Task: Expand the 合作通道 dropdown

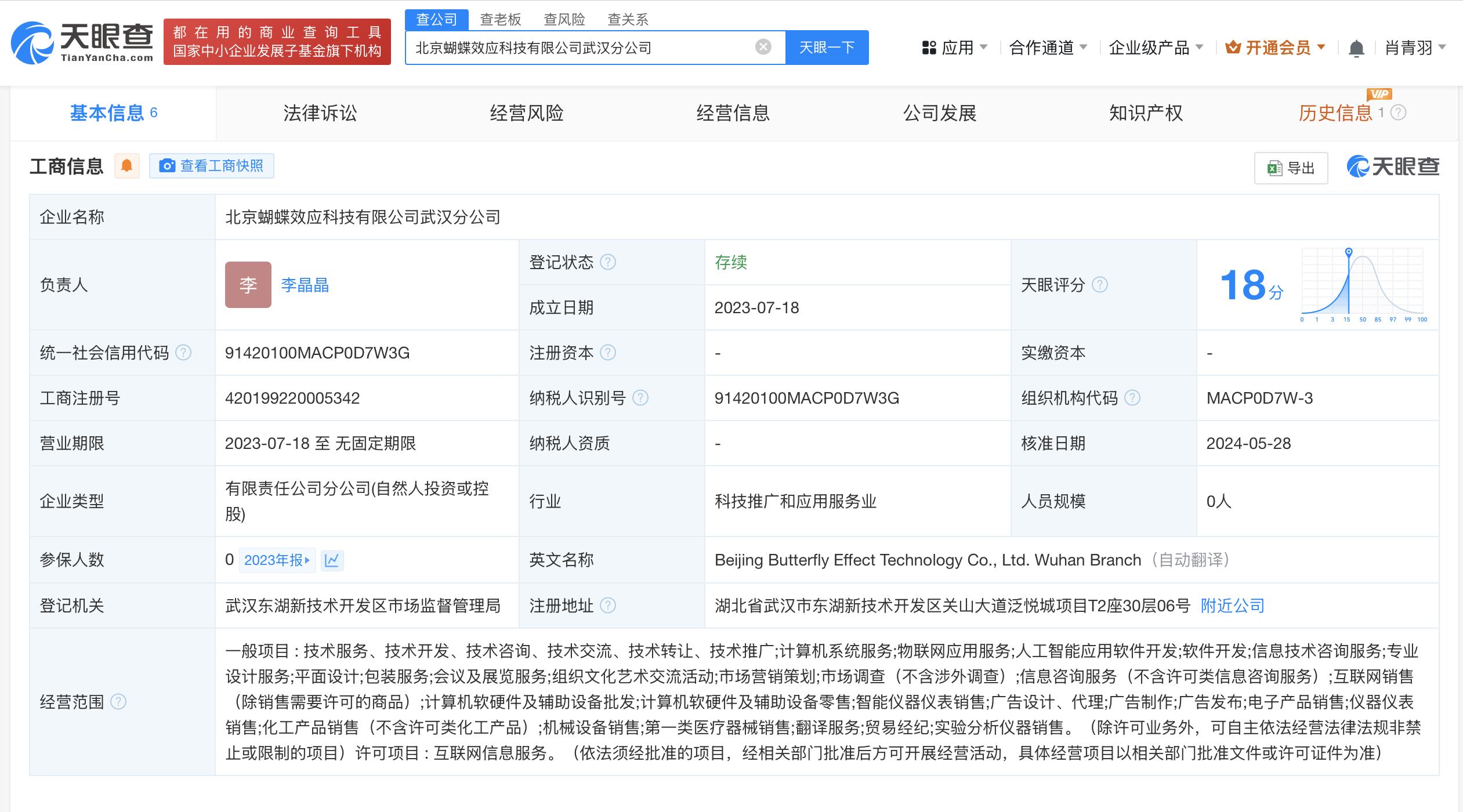Action: click(1048, 48)
